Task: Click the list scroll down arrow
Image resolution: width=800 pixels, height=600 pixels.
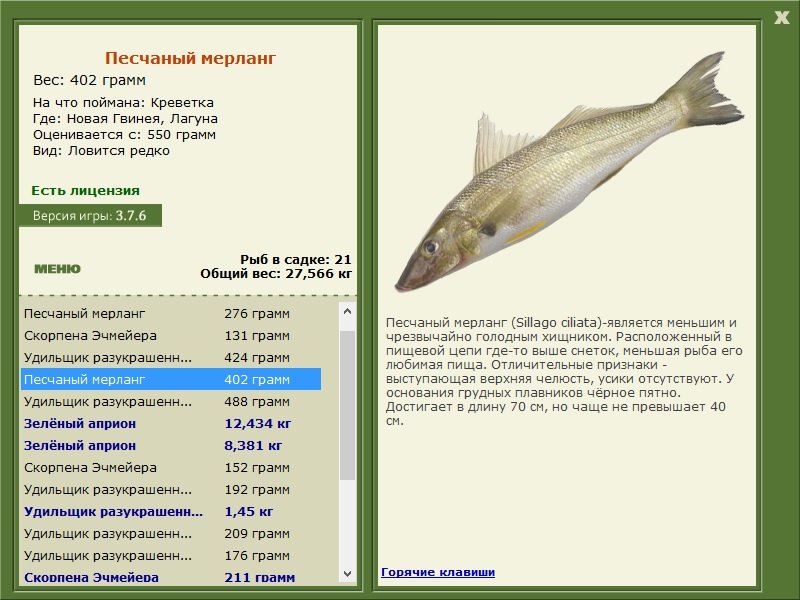Action: coord(347,573)
